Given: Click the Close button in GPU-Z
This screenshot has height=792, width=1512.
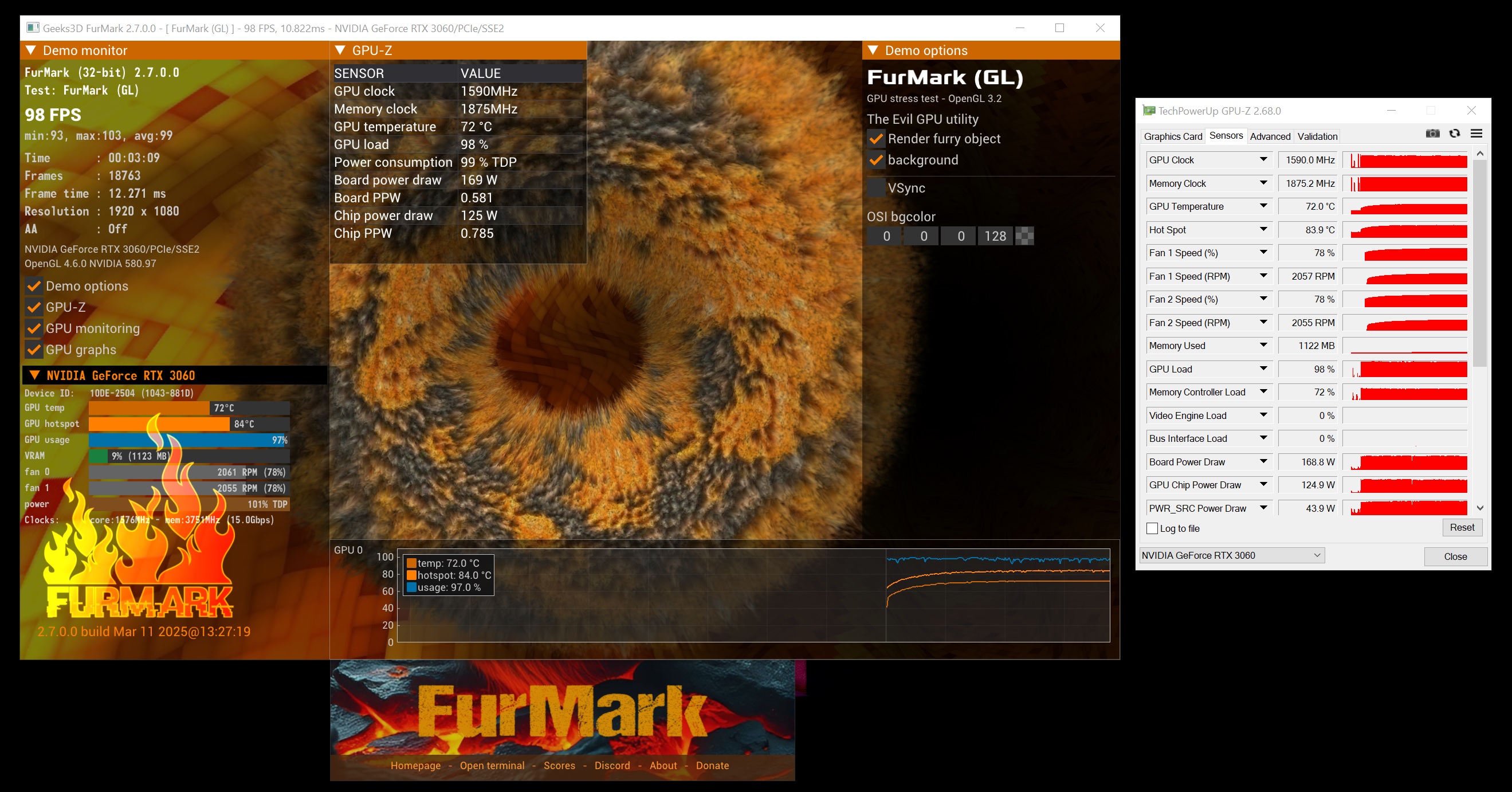Looking at the screenshot, I should [x=1455, y=556].
